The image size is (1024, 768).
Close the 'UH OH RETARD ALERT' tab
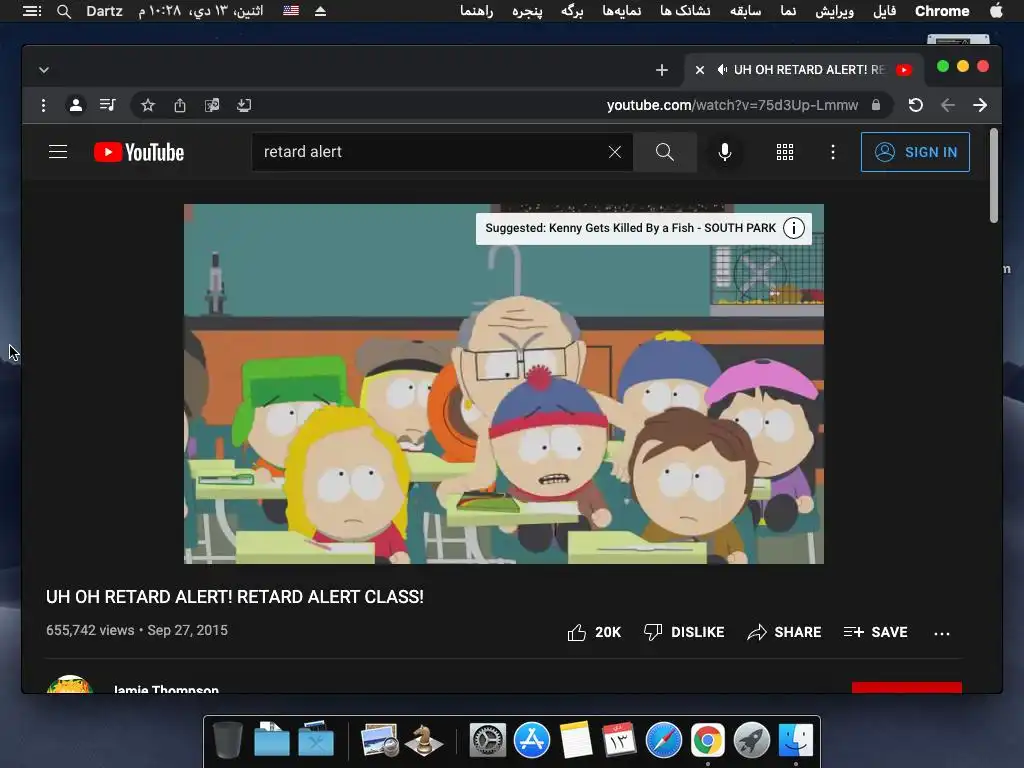[x=699, y=70]
